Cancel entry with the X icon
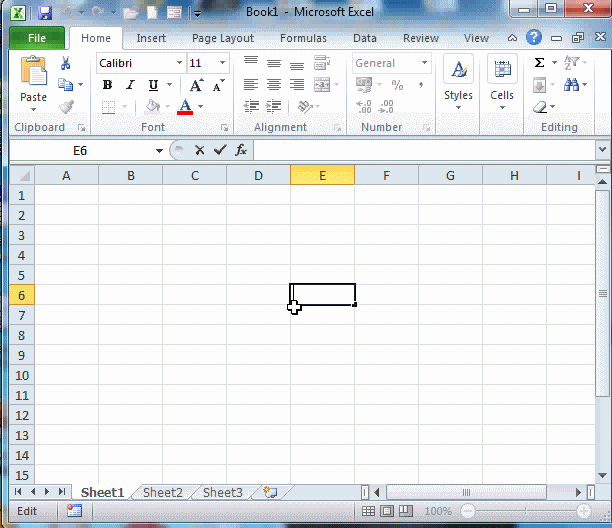This screenshot has width=612, height=528. click(x=200, y=150)
